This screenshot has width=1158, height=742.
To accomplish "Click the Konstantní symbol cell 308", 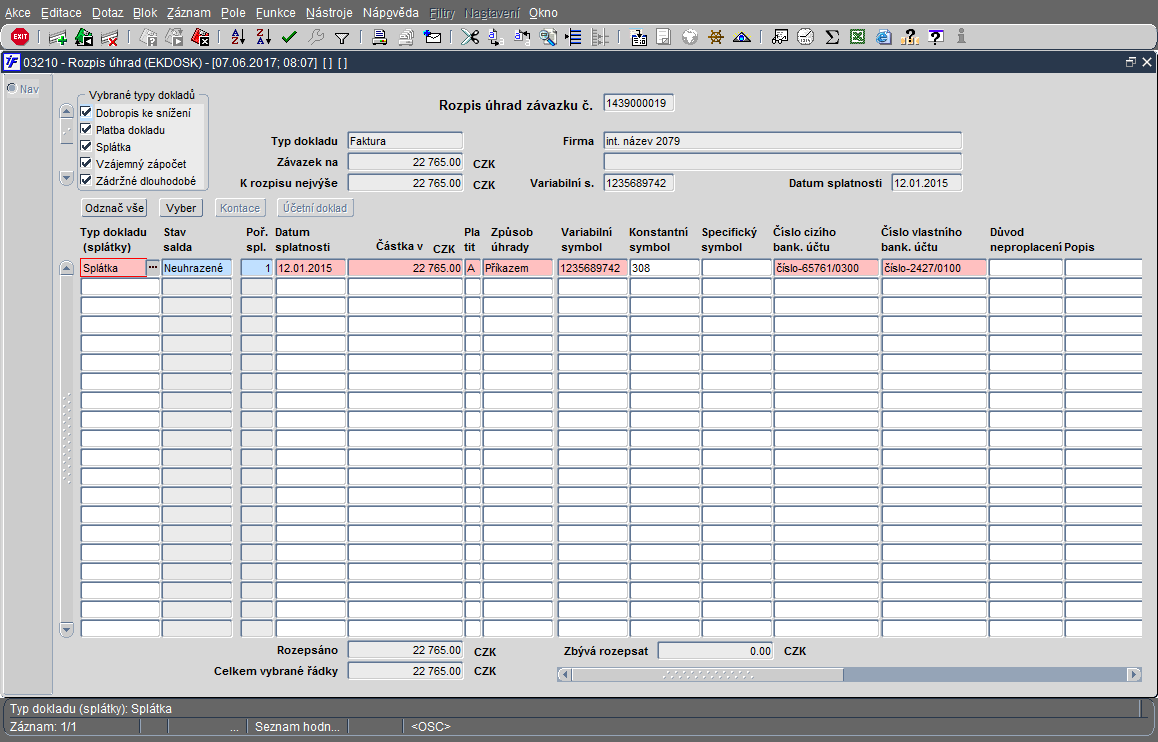I will (x=665, y=268).
